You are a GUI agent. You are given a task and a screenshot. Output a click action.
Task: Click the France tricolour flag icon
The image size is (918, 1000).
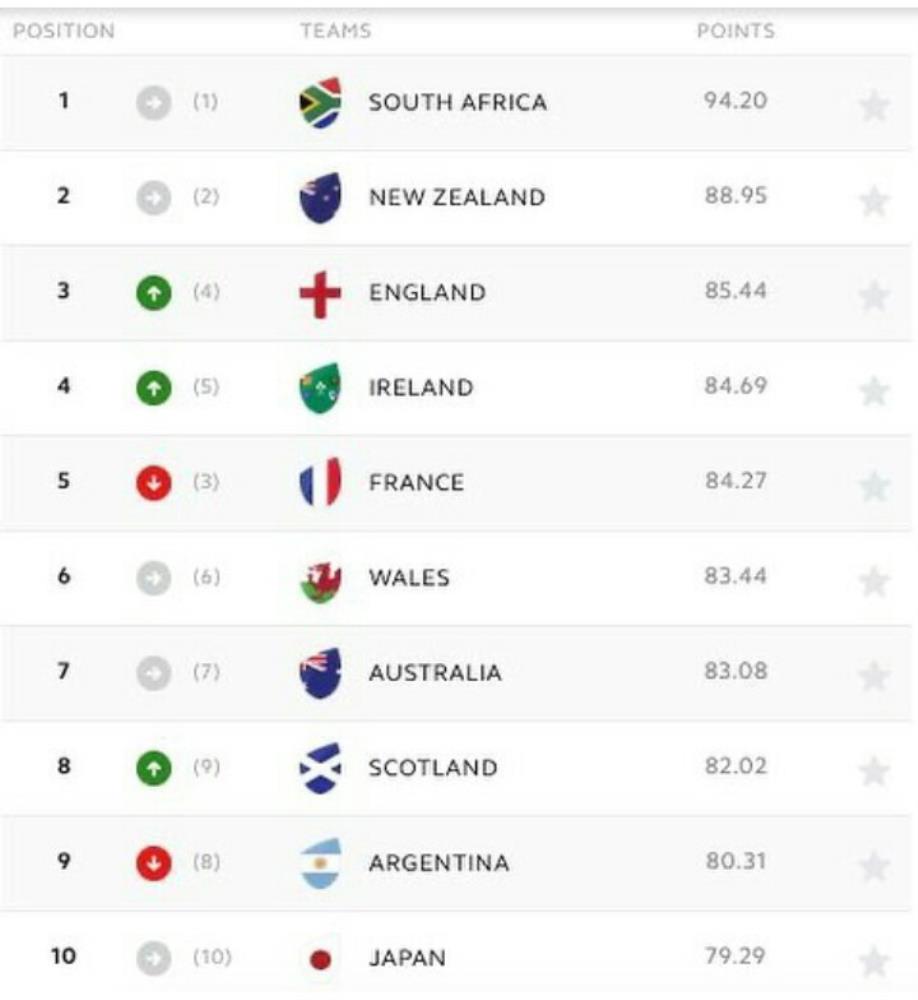coord(320,482)
